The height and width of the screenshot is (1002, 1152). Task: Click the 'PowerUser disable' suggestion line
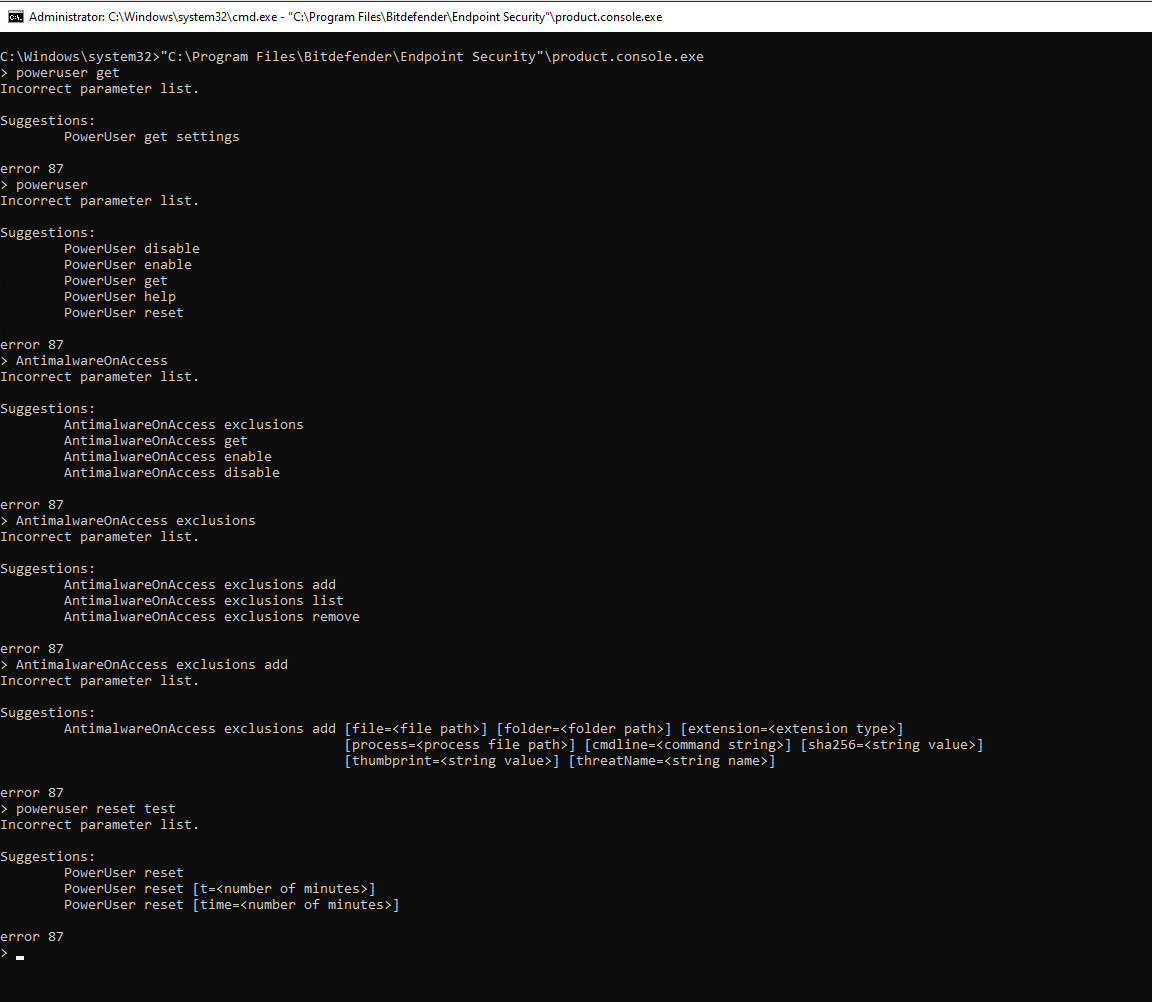tap(131, 249)
